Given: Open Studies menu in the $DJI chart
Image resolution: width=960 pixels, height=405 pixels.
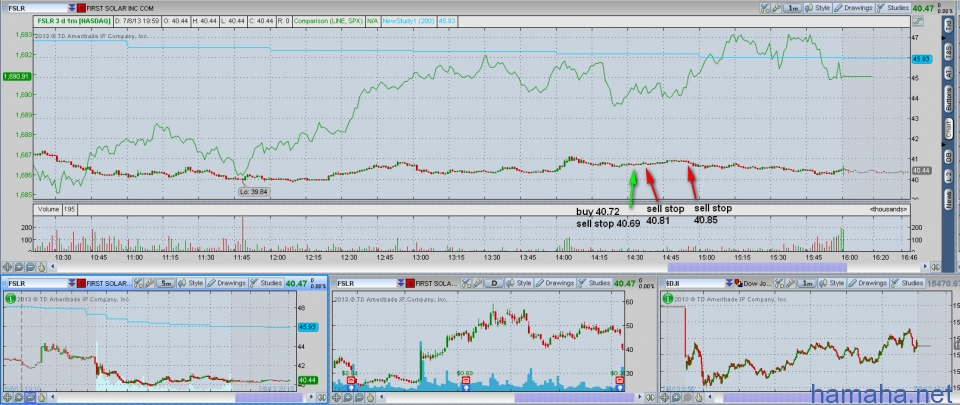Looking at the screenshot, I should click(x=908, y=283).
